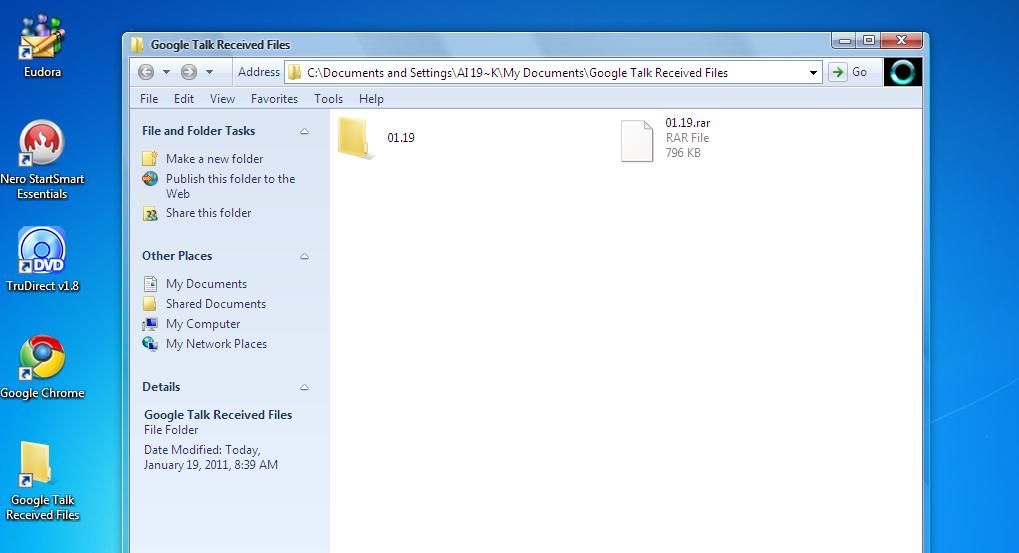The image size is (1019, 553).
Task: Collapse the Details section
Action: pyautogui.click(x=304, y=387)
